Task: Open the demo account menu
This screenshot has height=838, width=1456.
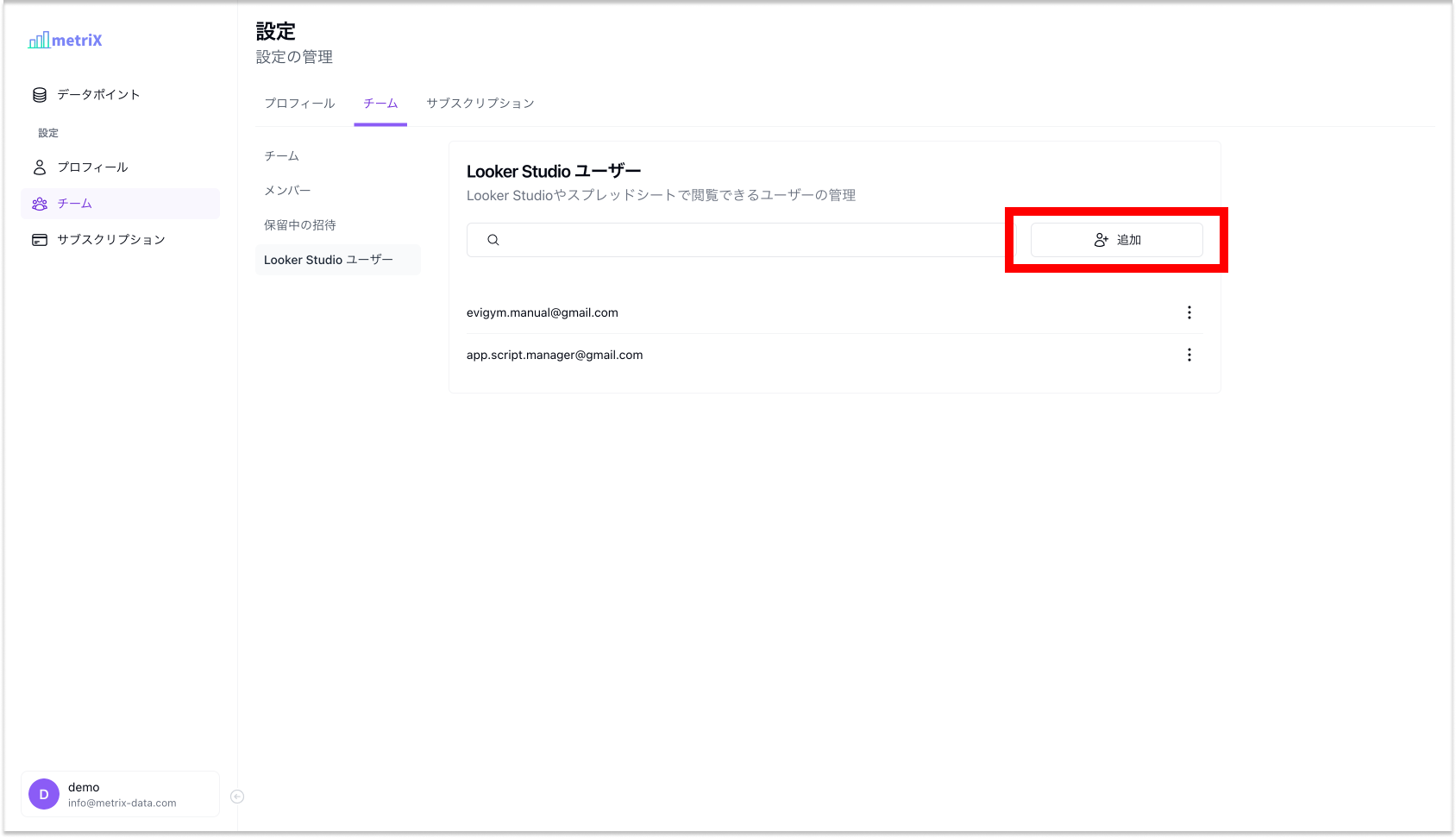Action: [x=120, y=794]
